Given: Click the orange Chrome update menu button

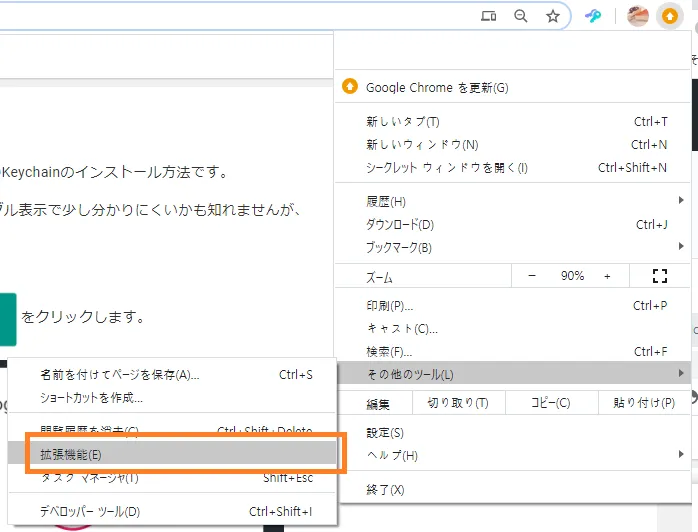Looking at the screenshot, I should 670,16.
